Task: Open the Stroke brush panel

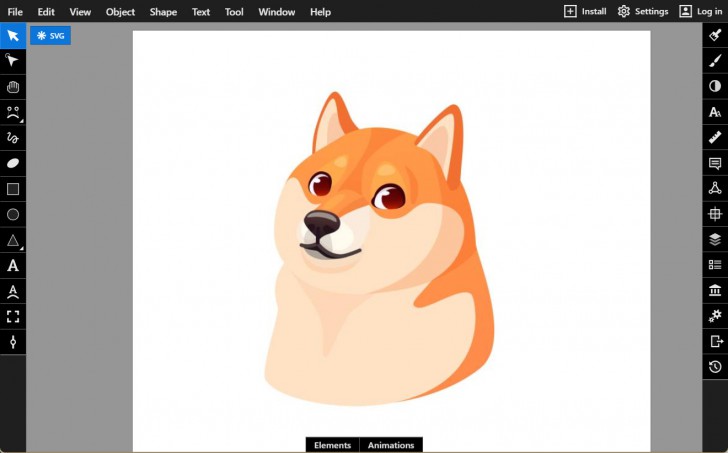Action: tap(715, 60)
